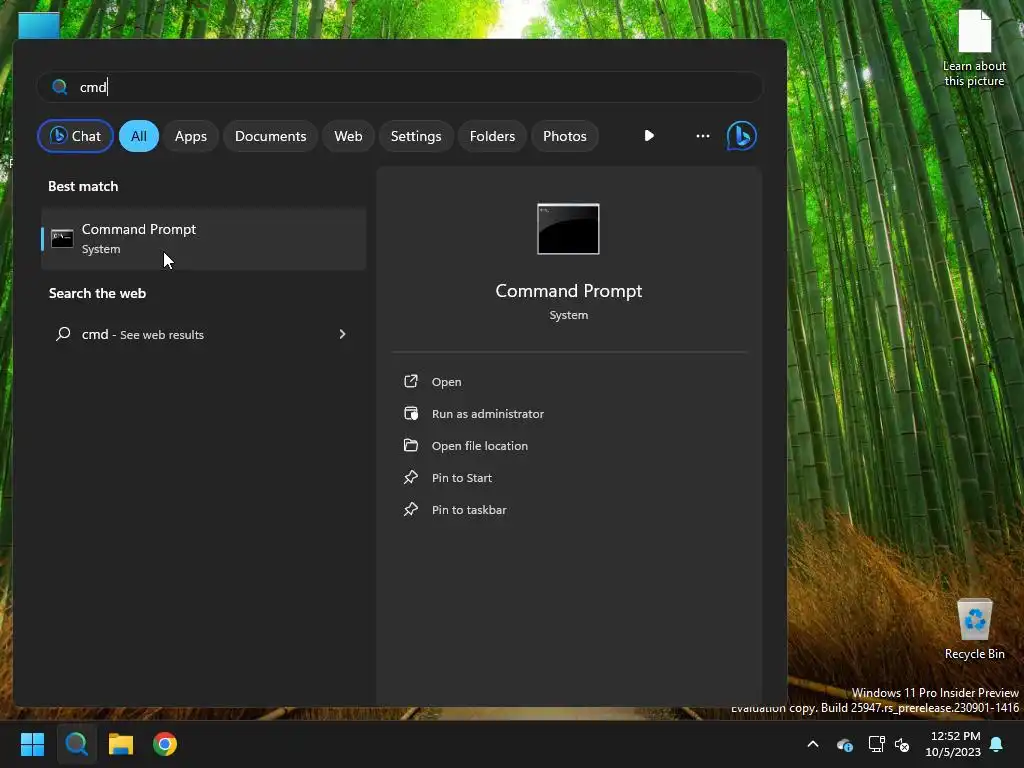
Task: Click the Bing icon at top right
Action: (742, 136)
